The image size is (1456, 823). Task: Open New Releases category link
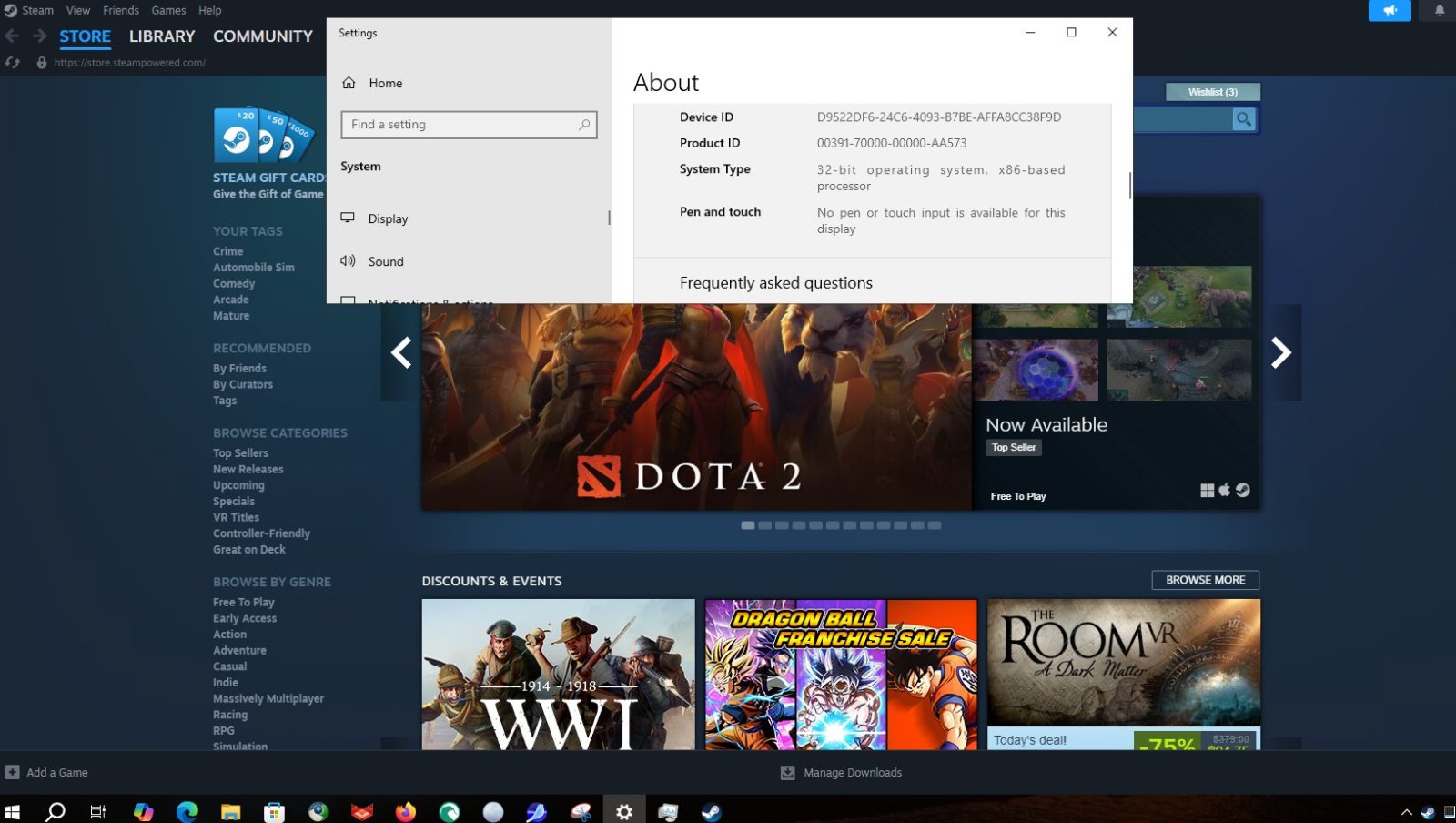click(248, 470)
